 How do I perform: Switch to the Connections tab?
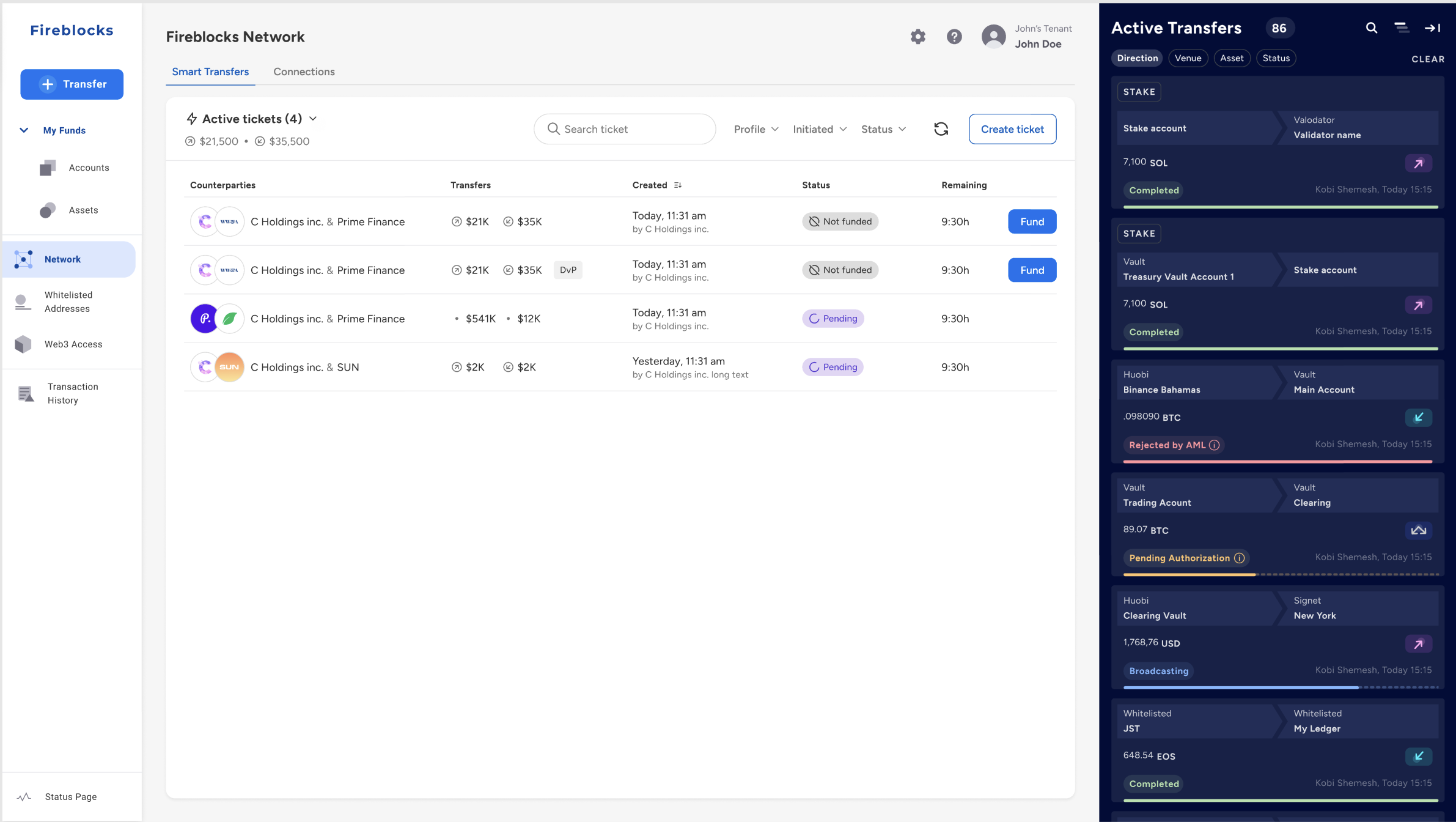(304, 72)
